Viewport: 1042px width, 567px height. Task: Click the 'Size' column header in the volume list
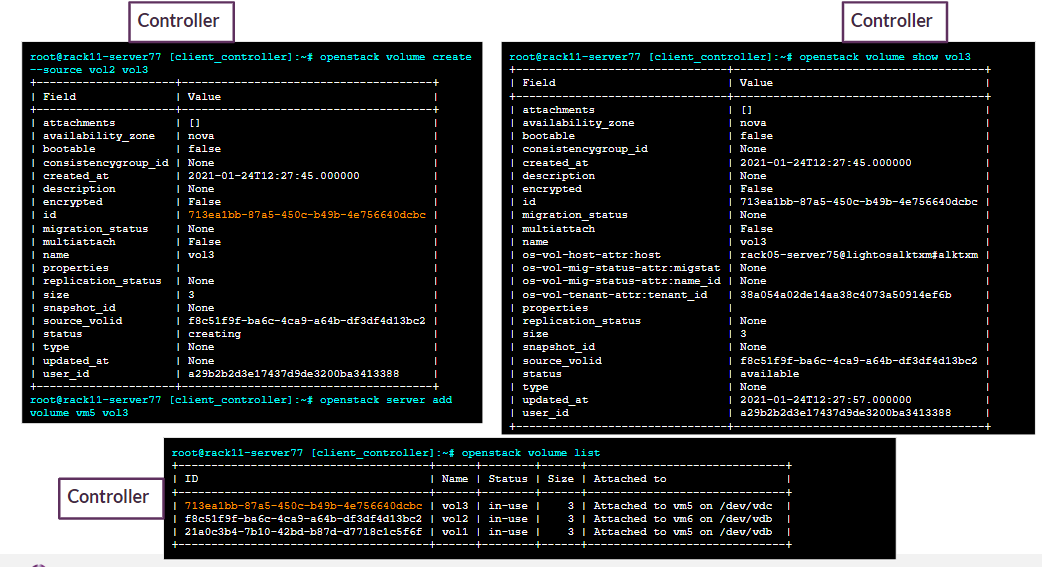pos(560,479)
